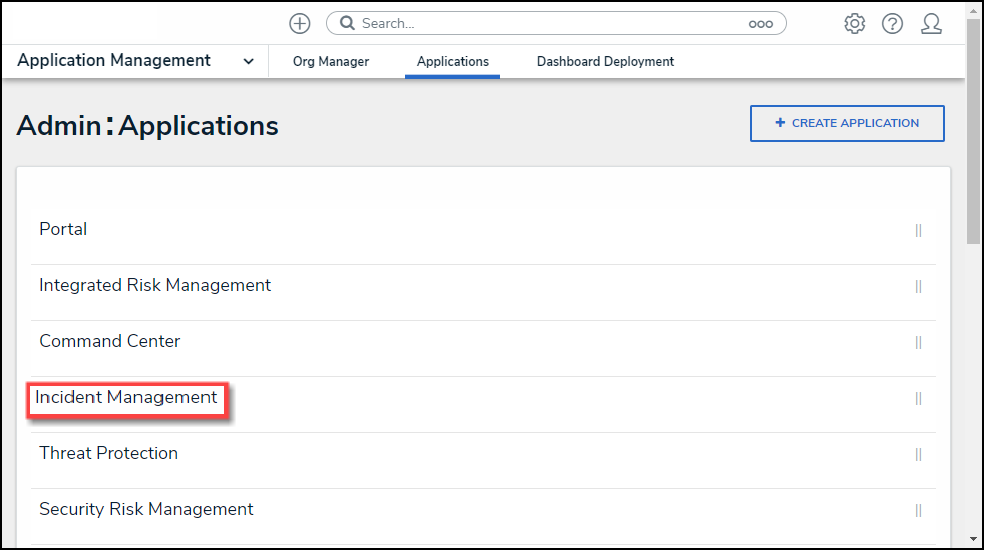984x550 pixels.
Task: Open the Incident Management application
Action: (x=126, y=397)
